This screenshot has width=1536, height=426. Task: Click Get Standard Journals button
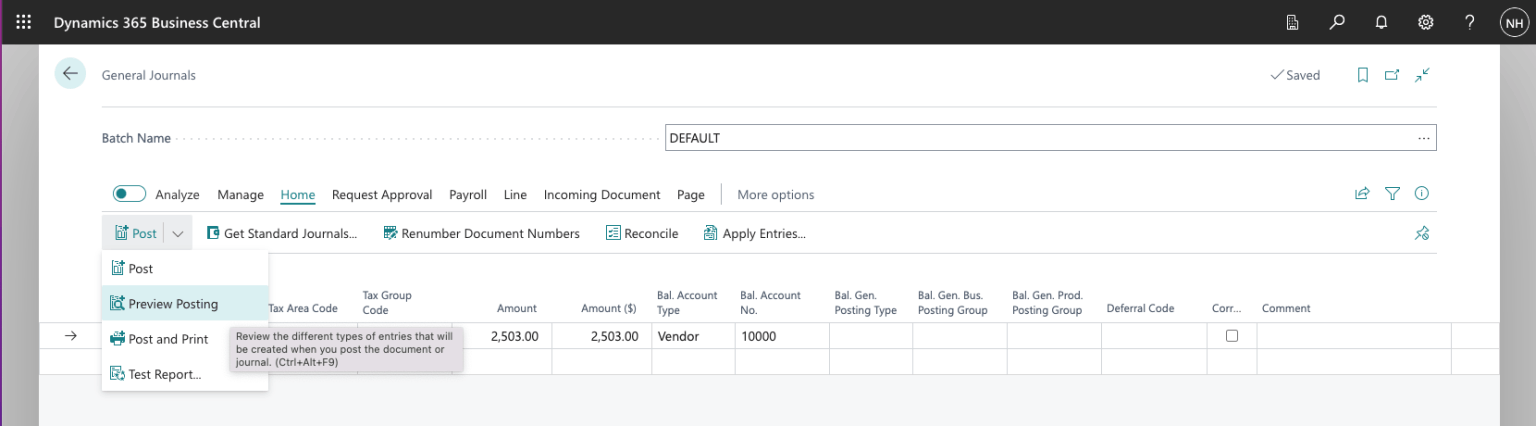click(x=282, y=233)
